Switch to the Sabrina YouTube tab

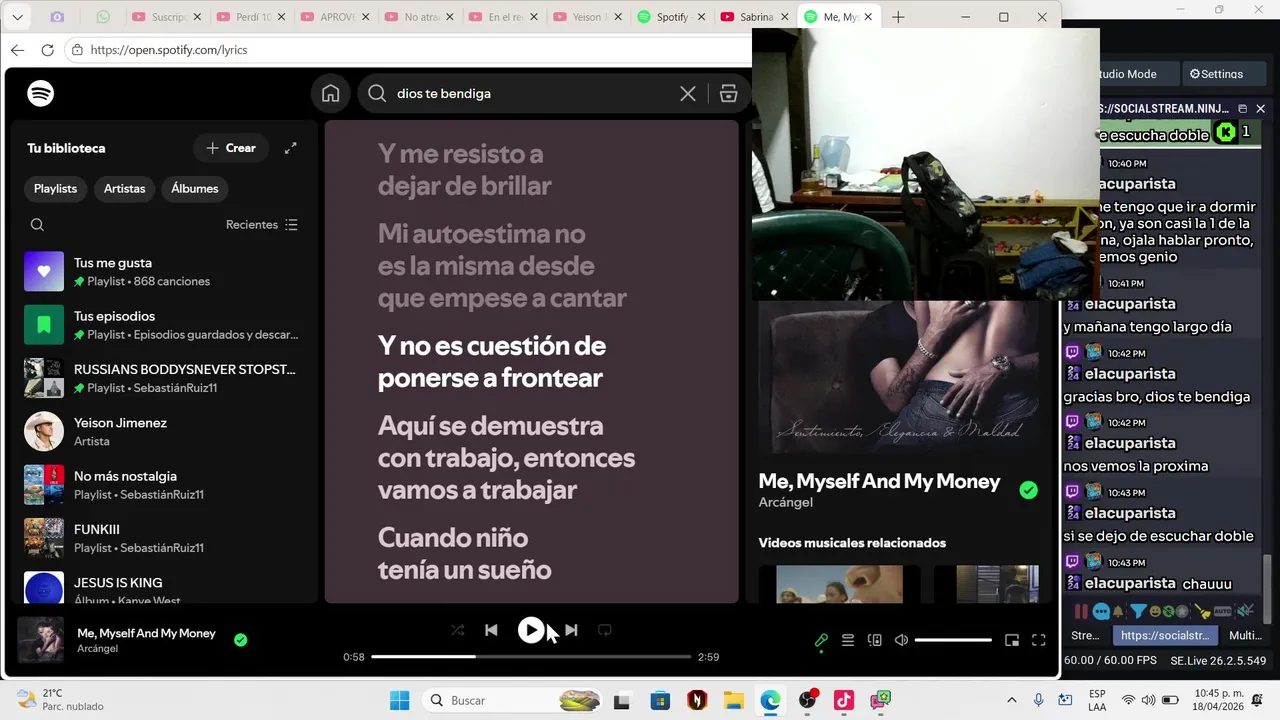pyautogui.click(x=755, y=17)
